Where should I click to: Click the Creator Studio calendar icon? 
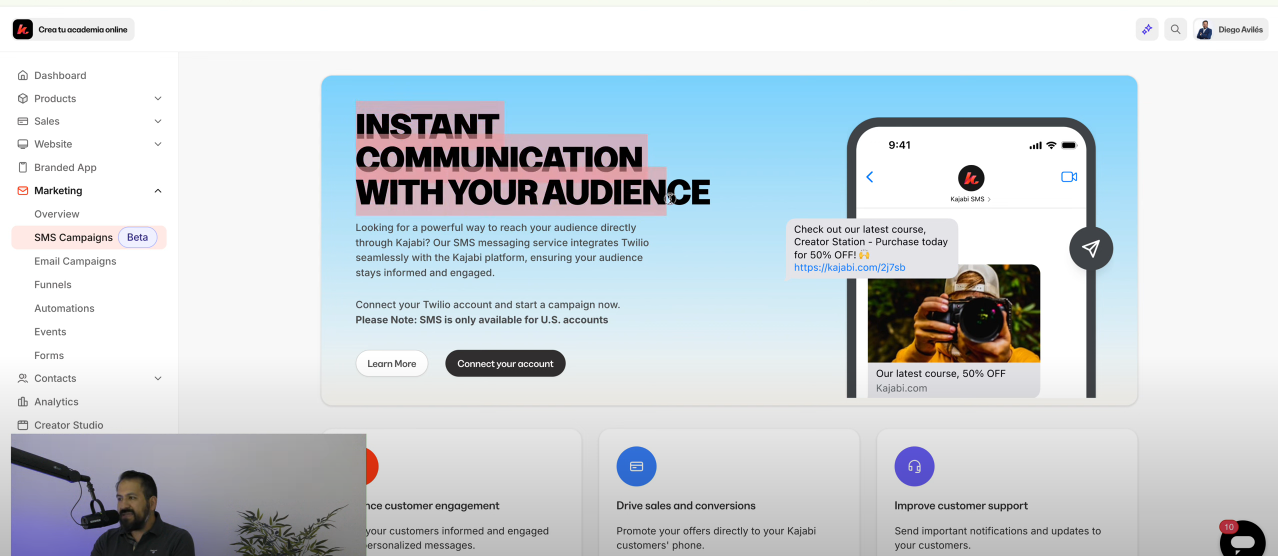(23, 425)
